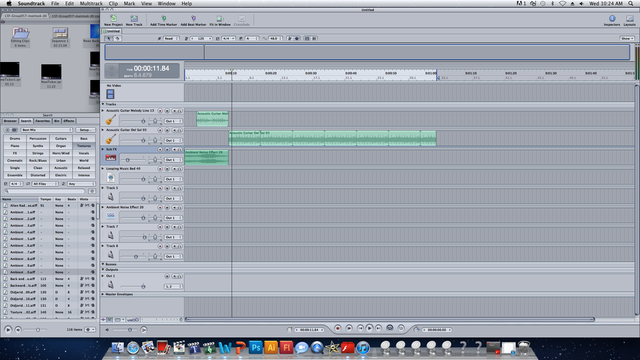Expand the Master Envelopes section
Screen dimensions: 640x360
pyautogui.click(x=103, y=294)
